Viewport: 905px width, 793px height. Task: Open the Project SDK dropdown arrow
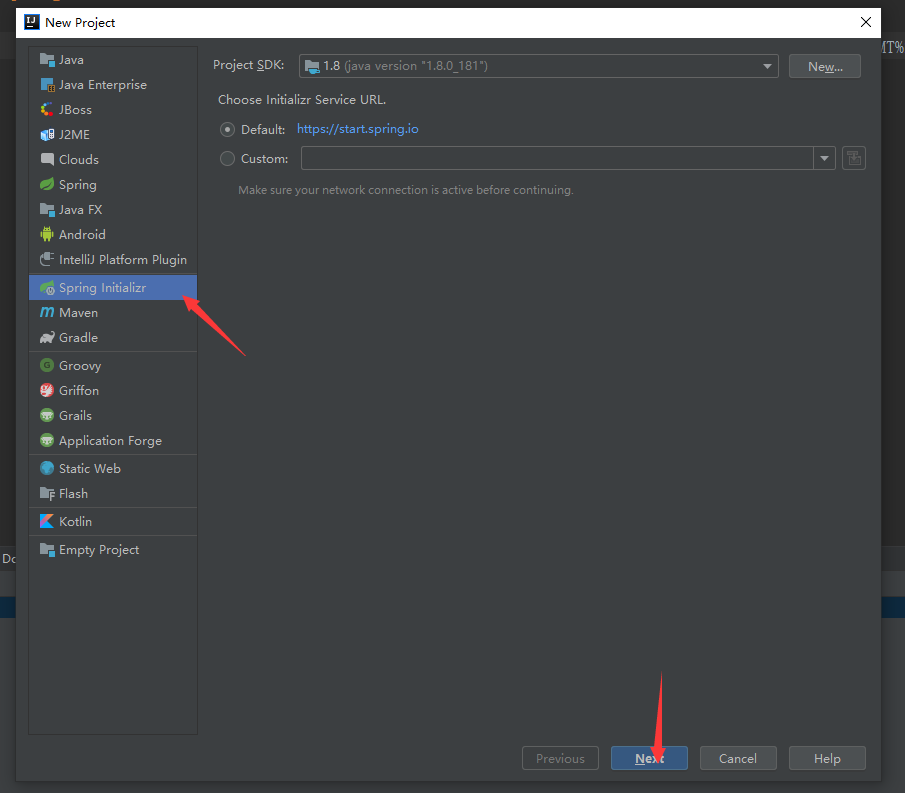pos(767,66)
